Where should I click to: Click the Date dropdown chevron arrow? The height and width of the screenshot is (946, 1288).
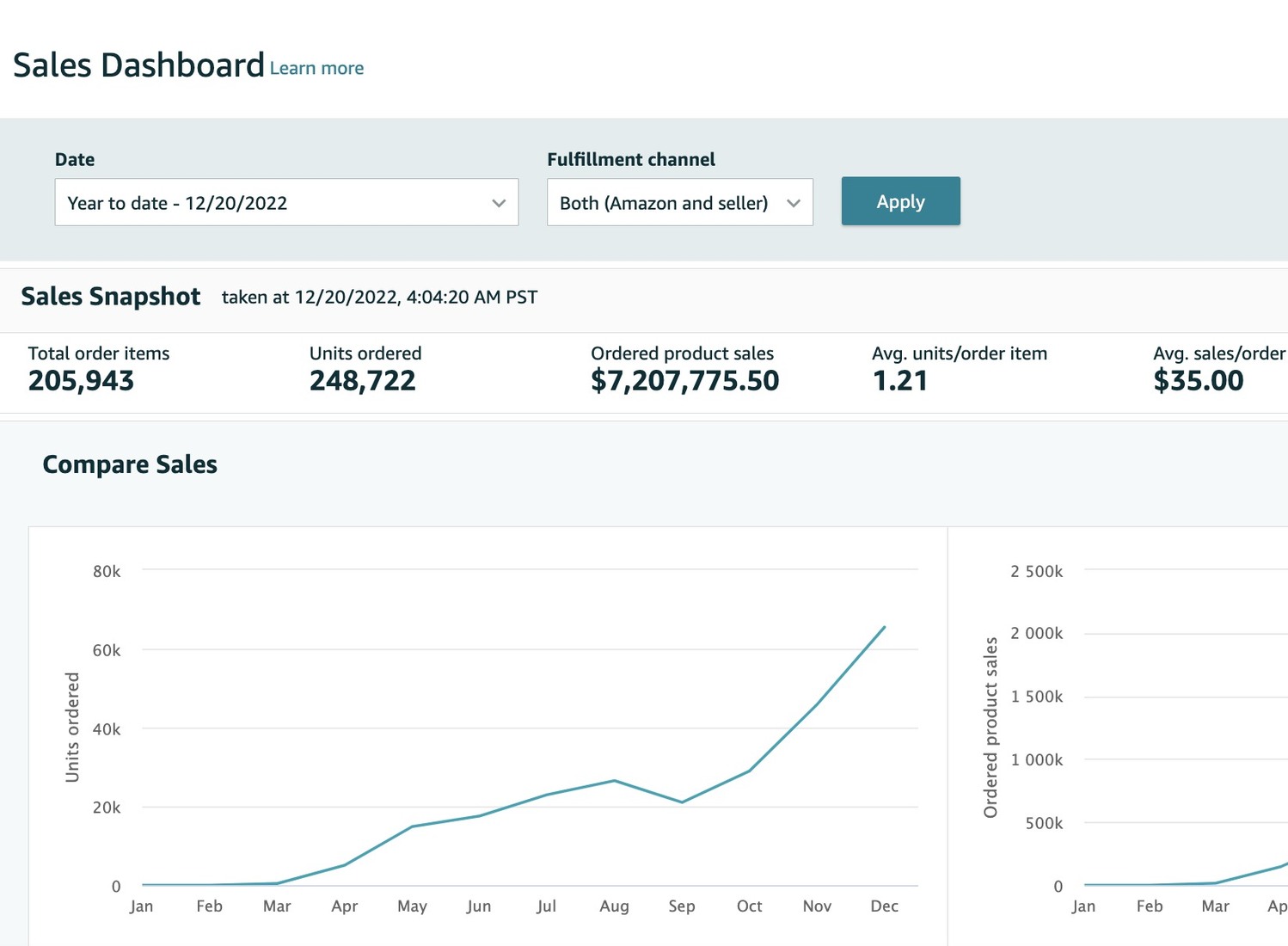click(x=499, y=203)
